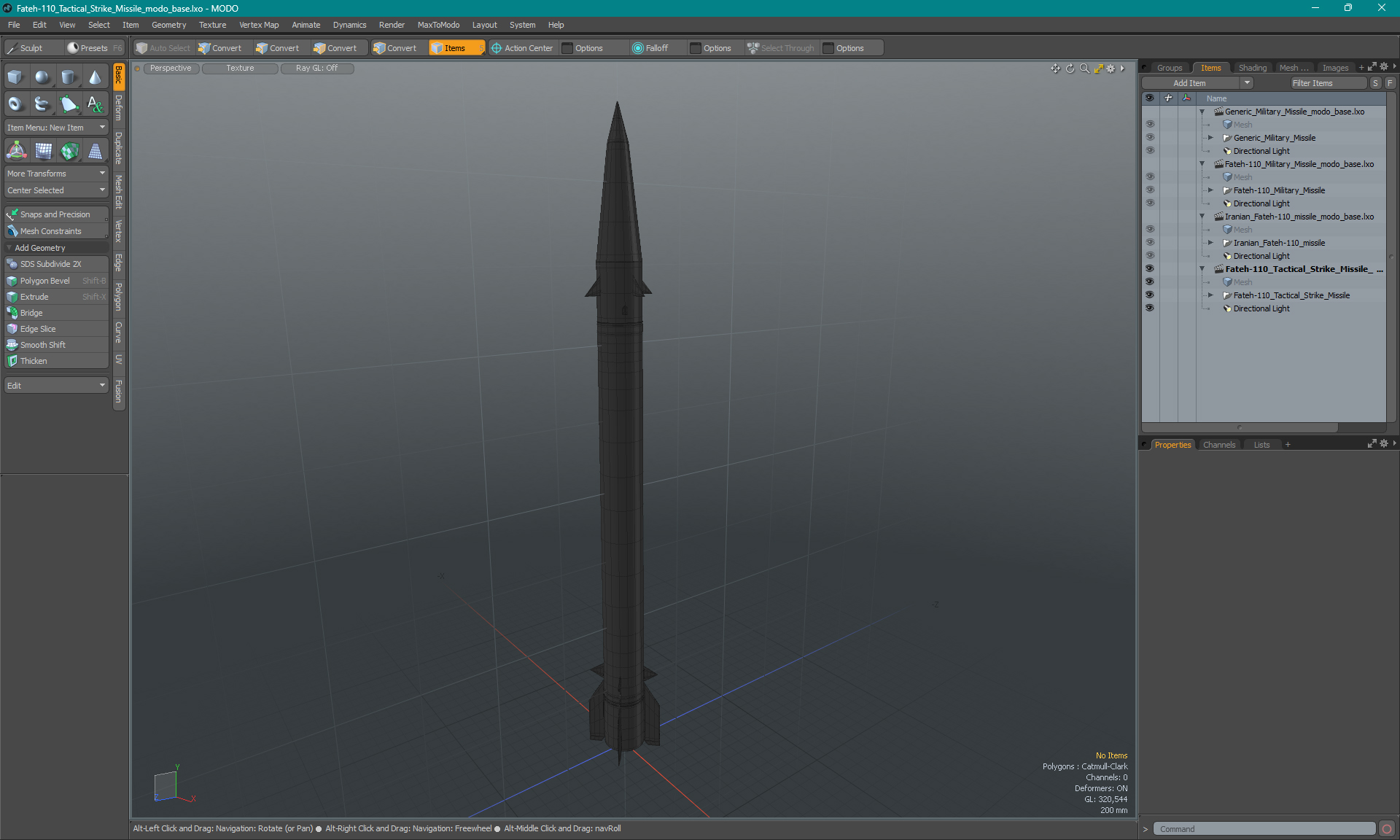1400x840 pixels.
Task: Click the viewport rotate control icon
Action: tap(1070, 69)
